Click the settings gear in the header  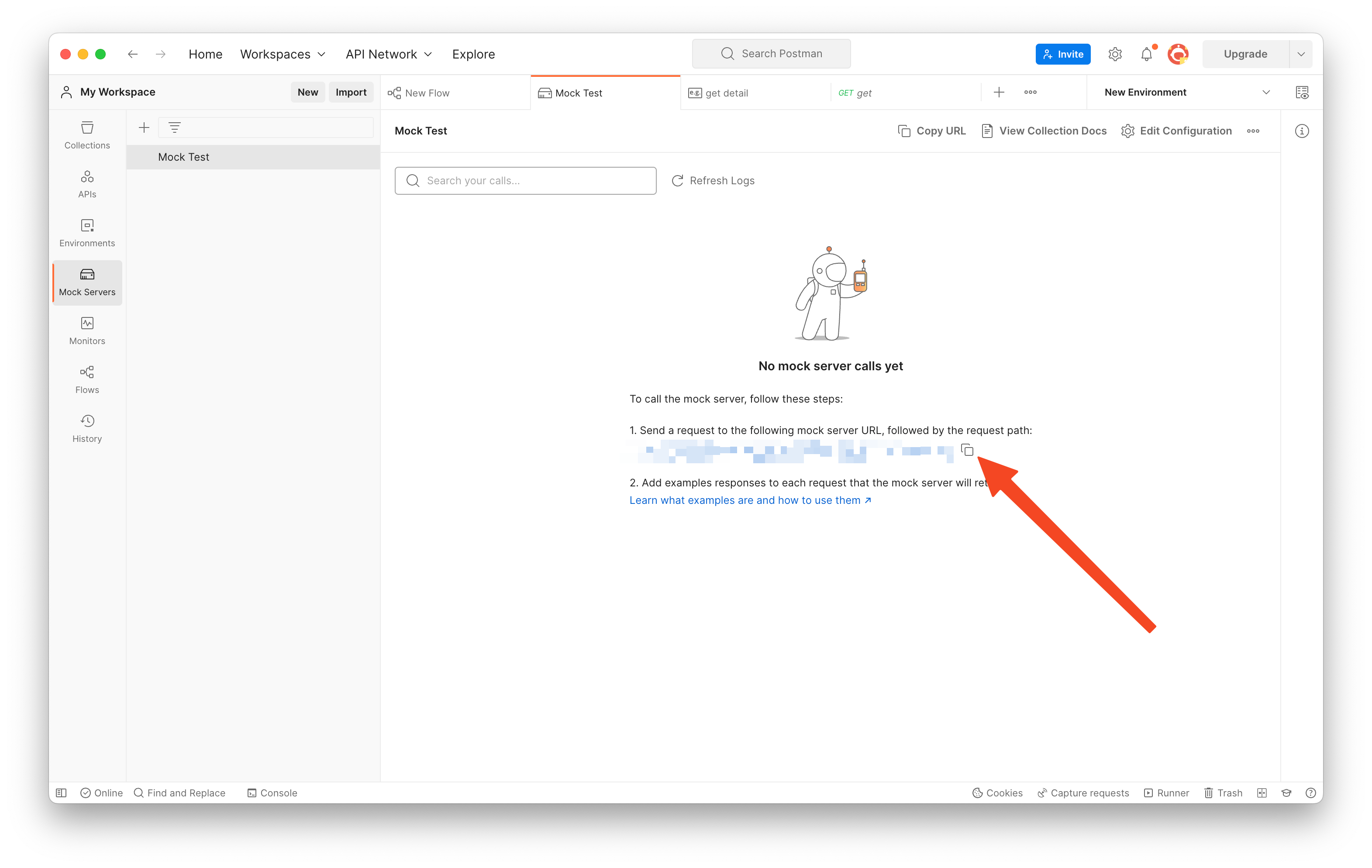(1114, 54)
